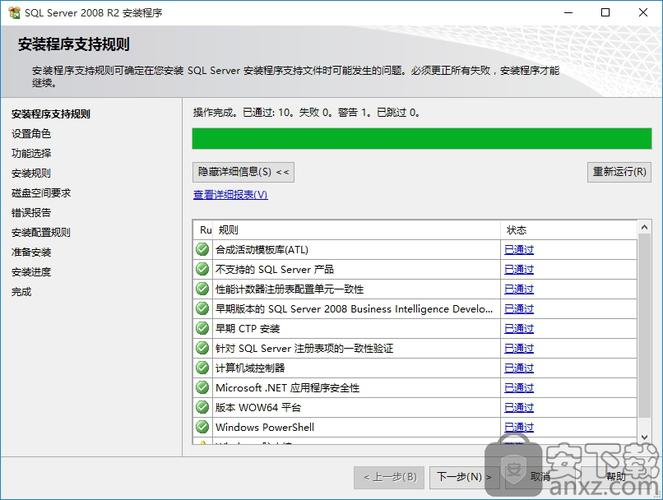Select 错误报告 step in sidebar
Screen dimensions: 663x500
click(31, 213)
